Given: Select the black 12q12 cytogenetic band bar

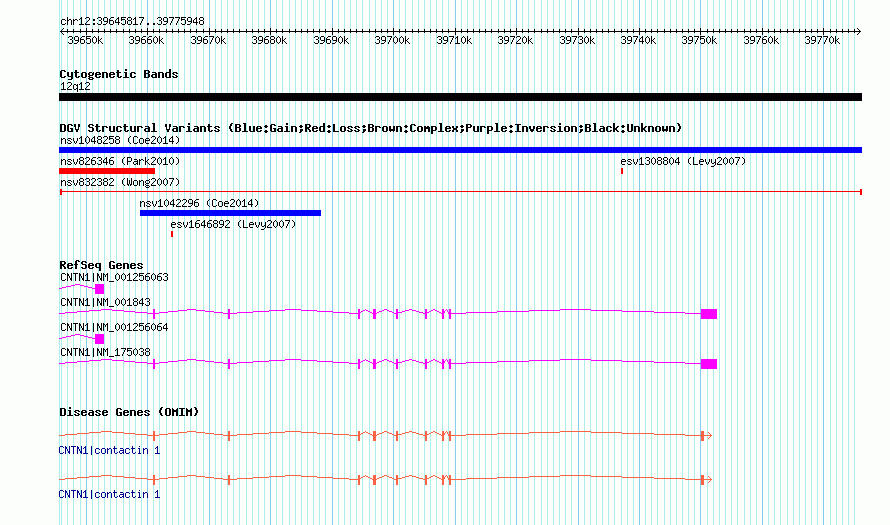Looking at the screenshot, I should pyautogui.click(x=460, y=97).
